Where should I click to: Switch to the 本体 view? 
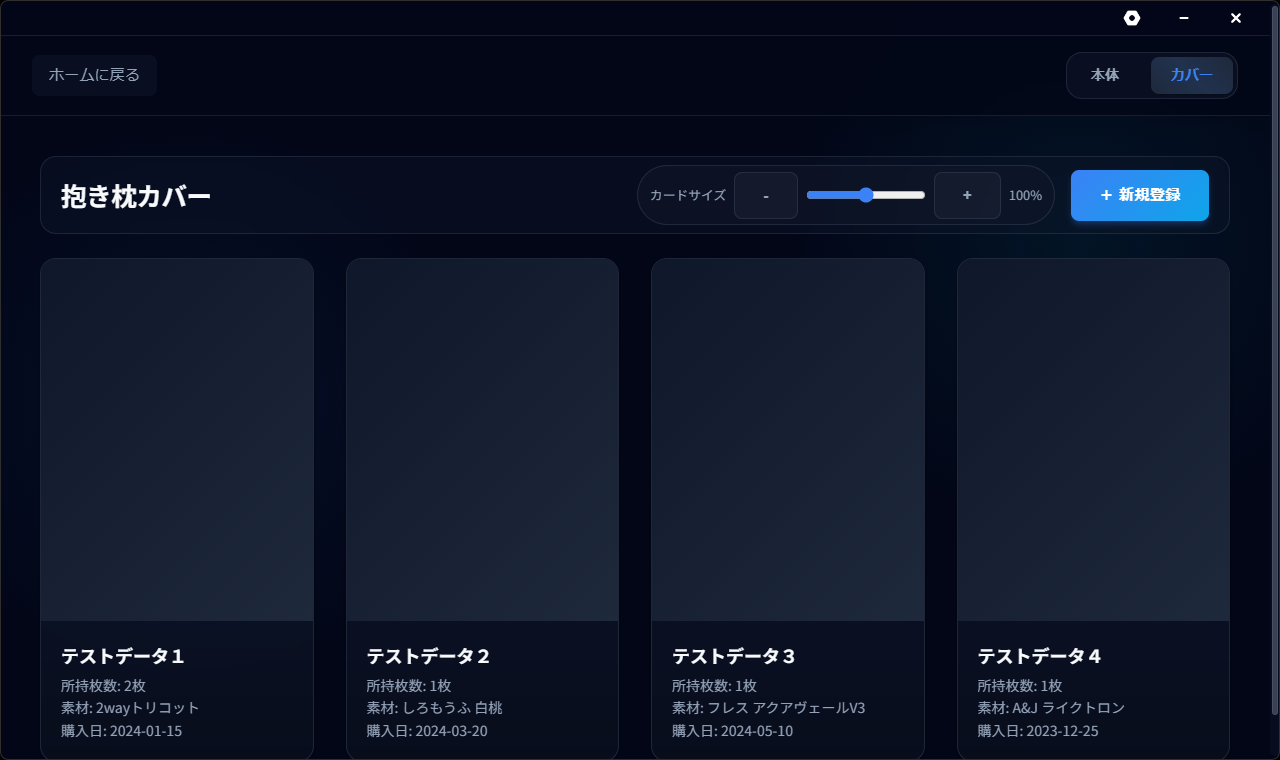(x=1105, y=75)
